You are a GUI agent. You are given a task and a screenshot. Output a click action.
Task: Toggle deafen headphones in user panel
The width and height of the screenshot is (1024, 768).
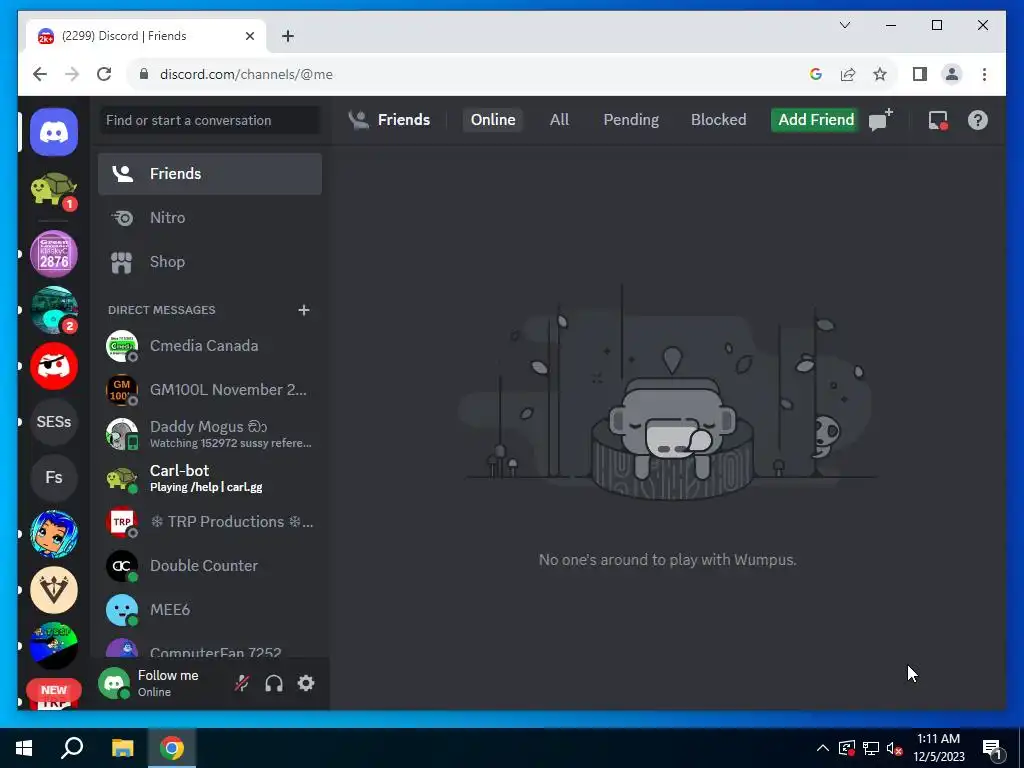274,683
